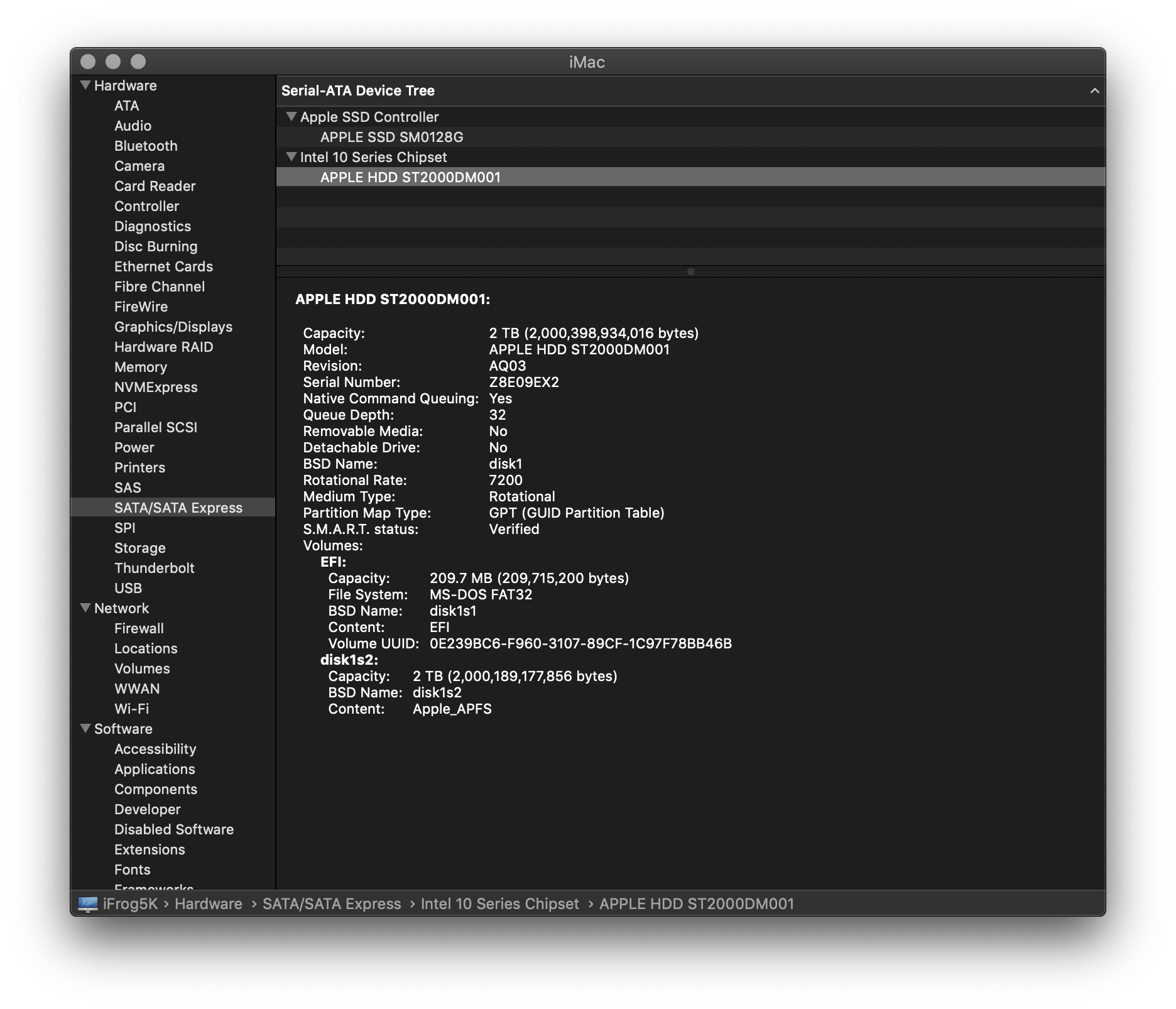Click the Rotational Rate value 7200
Image resolution: width=1176 pixels, height=1009 pixels.
click(x=506, y=480)
